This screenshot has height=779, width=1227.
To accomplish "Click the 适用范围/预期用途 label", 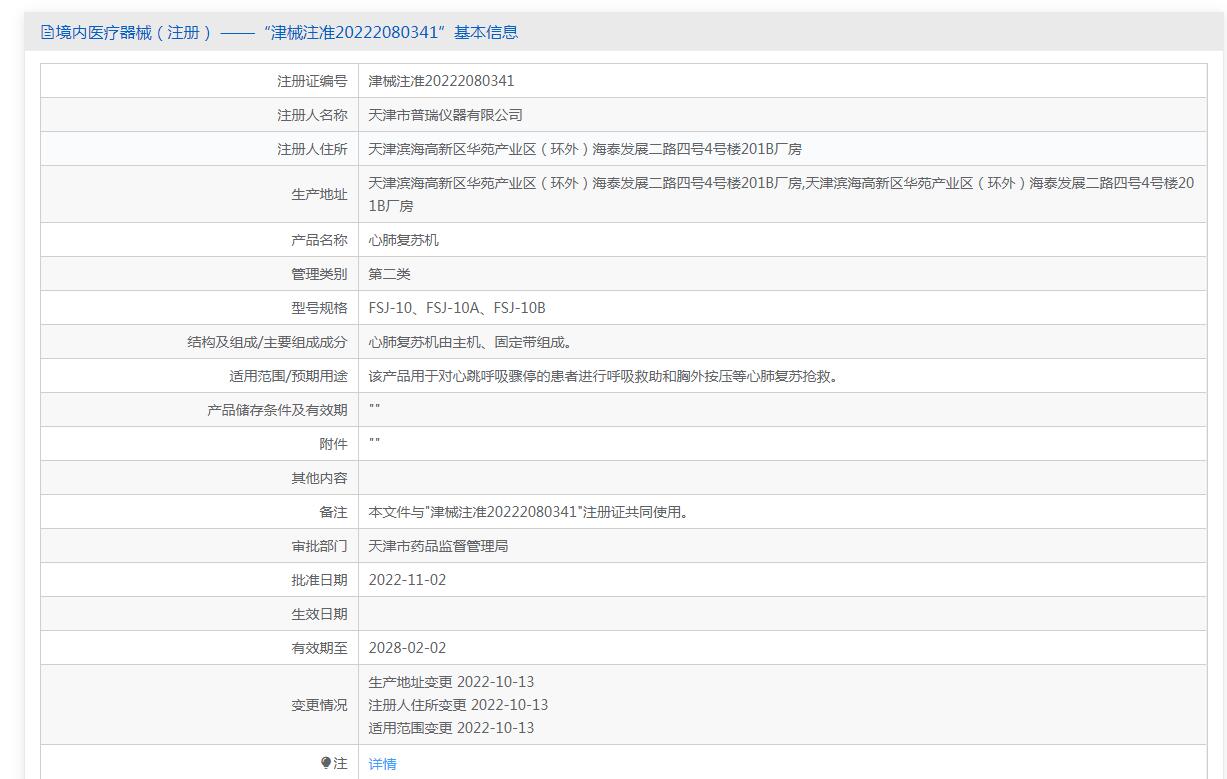I will pyautogui.click(x=288, y=376).
